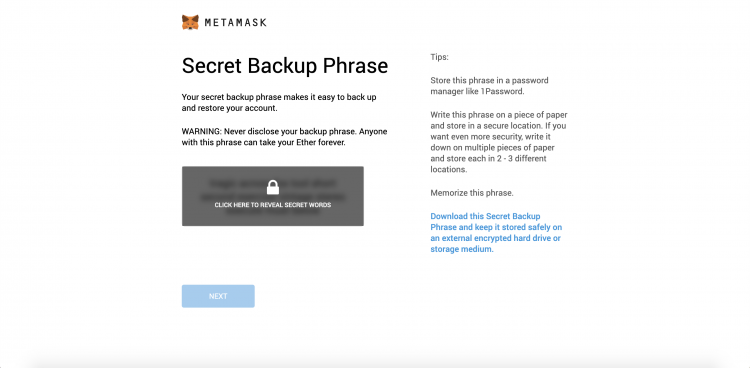
Task: Click the Secret Backup Phrase heading
Action: (x=285, y=66)
